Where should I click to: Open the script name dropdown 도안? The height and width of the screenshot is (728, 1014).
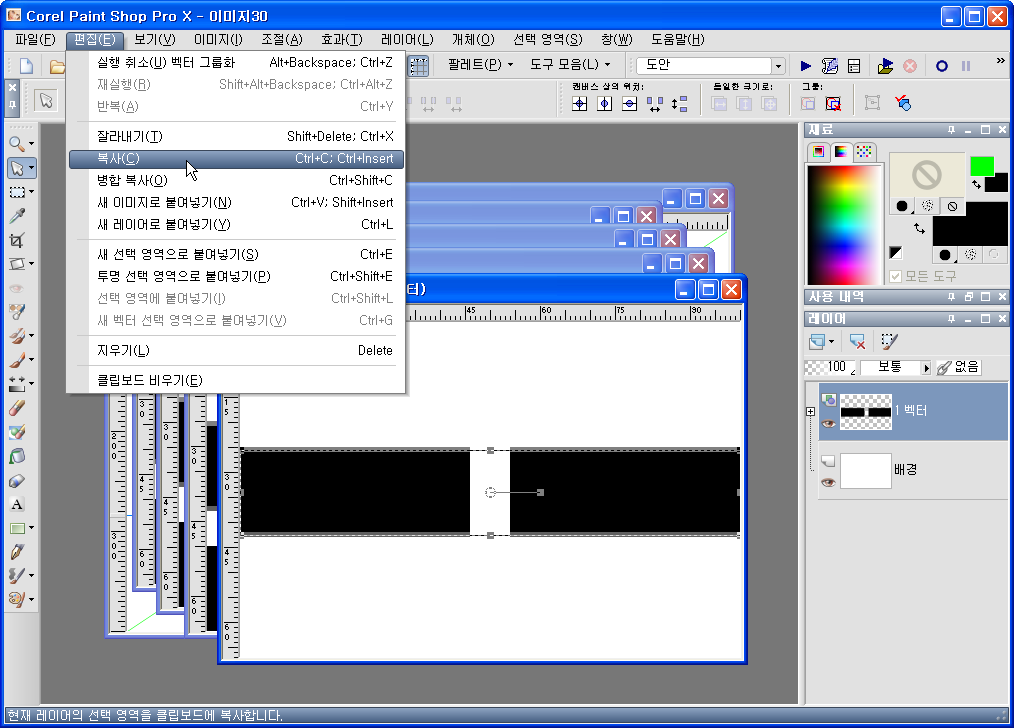[x=778, y=65]
